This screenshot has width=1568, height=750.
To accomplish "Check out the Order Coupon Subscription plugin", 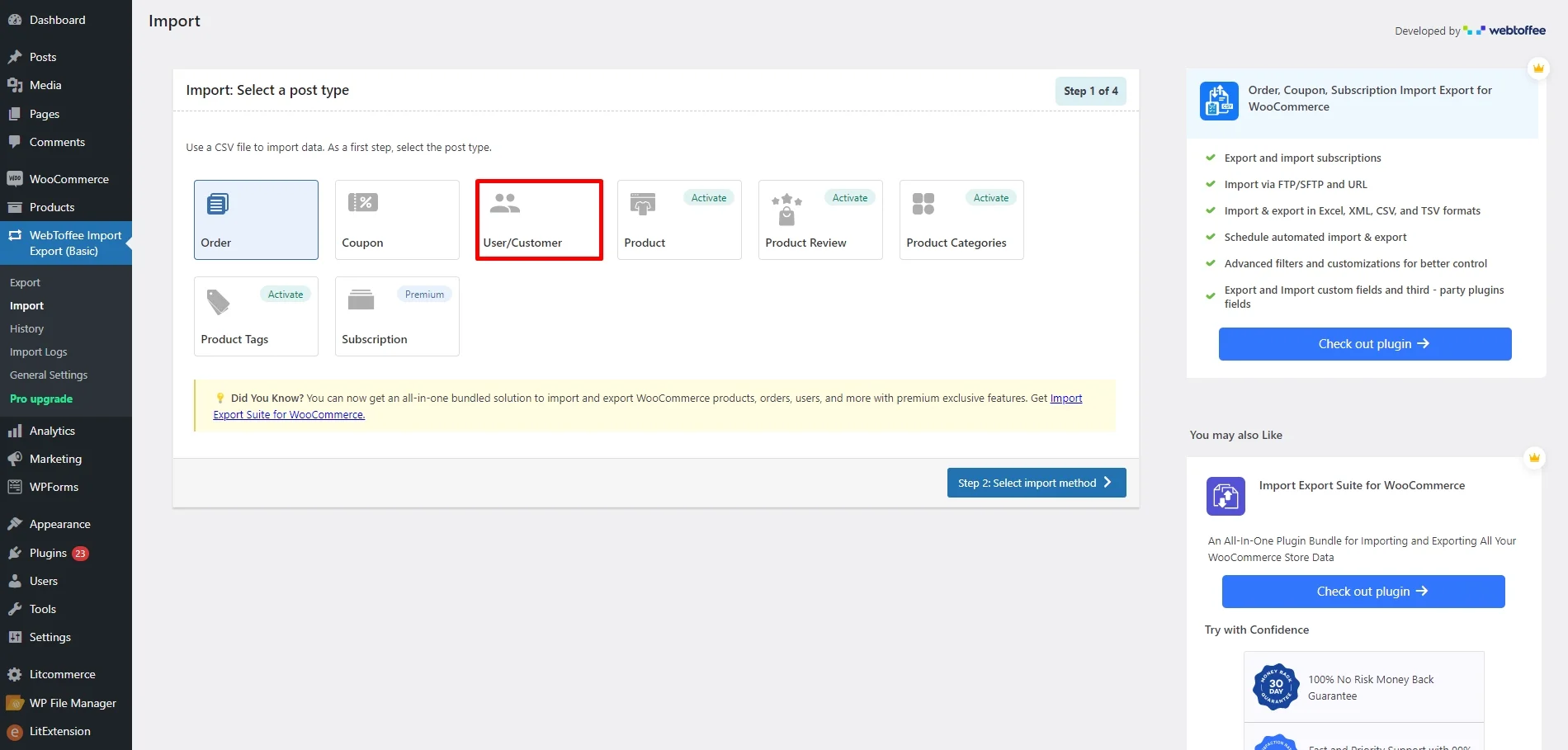I will coord(1365,344).
